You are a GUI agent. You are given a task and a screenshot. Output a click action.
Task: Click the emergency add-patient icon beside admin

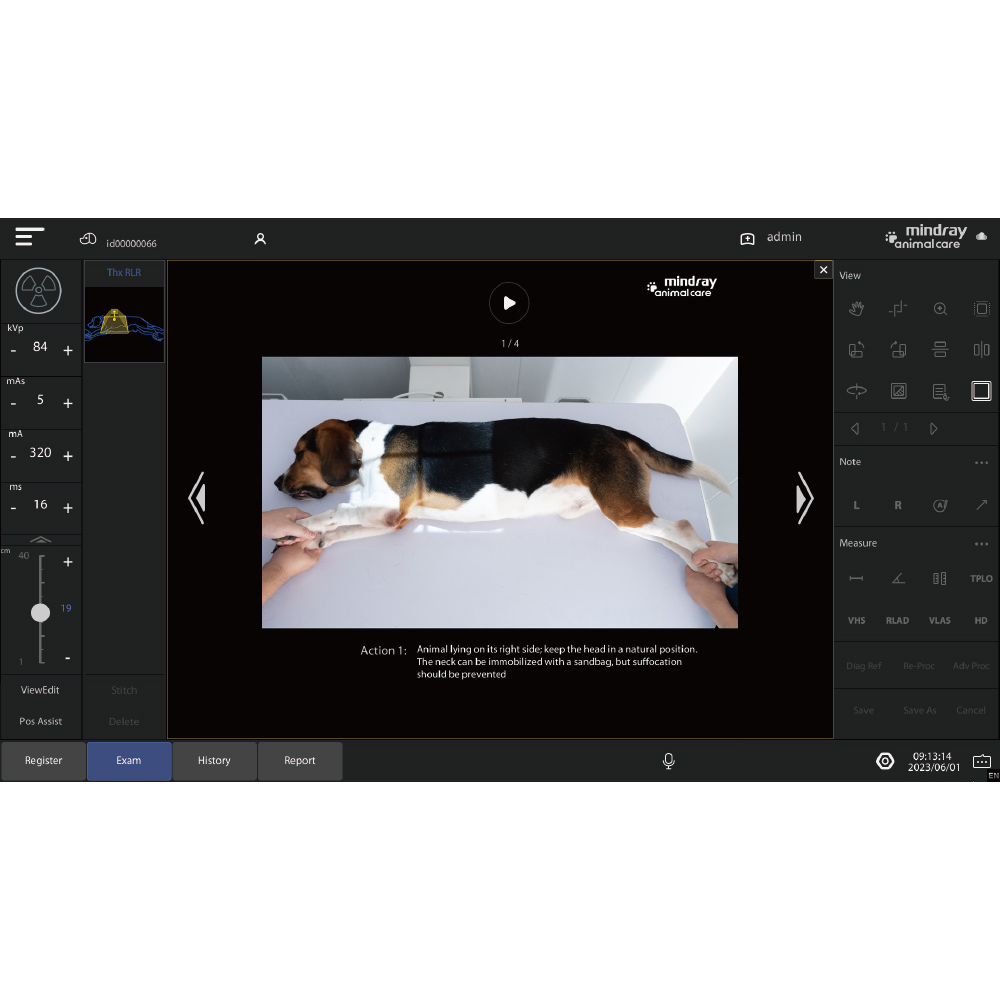(x=747, y=239)
